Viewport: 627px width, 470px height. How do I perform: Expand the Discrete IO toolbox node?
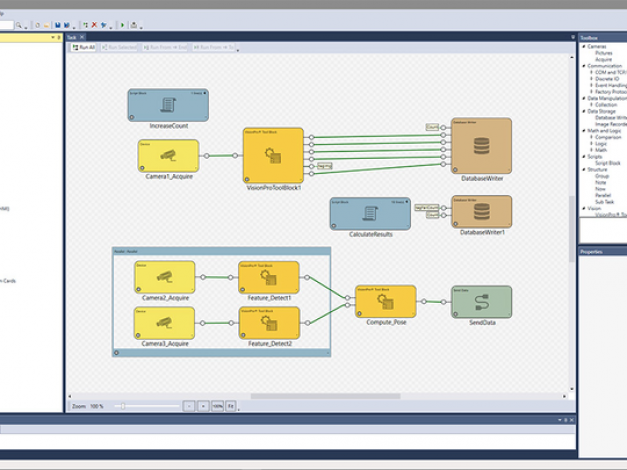(x=592, y=79)
